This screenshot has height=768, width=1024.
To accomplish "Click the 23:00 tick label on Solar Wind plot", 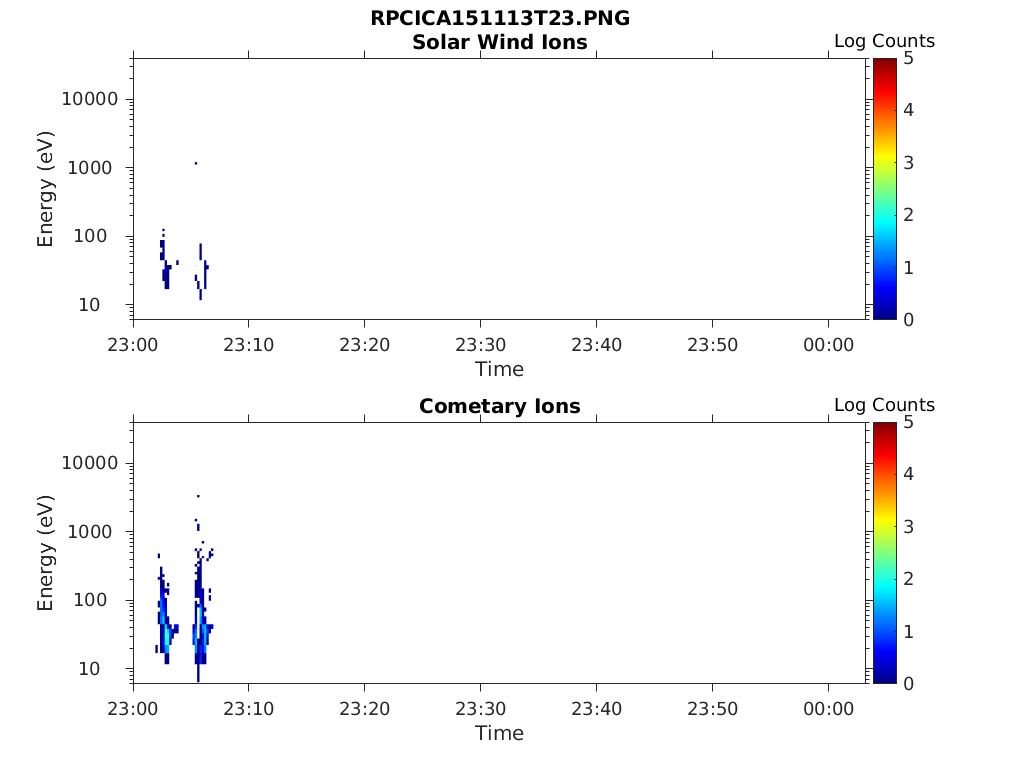I will pyautogui.click(x=133, y=345).
